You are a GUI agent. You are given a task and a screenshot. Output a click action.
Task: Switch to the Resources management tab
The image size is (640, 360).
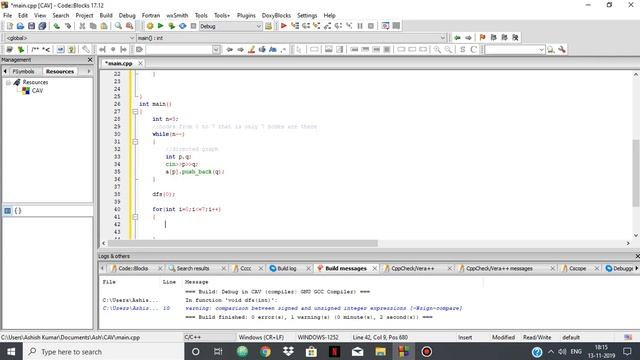pos(60,71)
